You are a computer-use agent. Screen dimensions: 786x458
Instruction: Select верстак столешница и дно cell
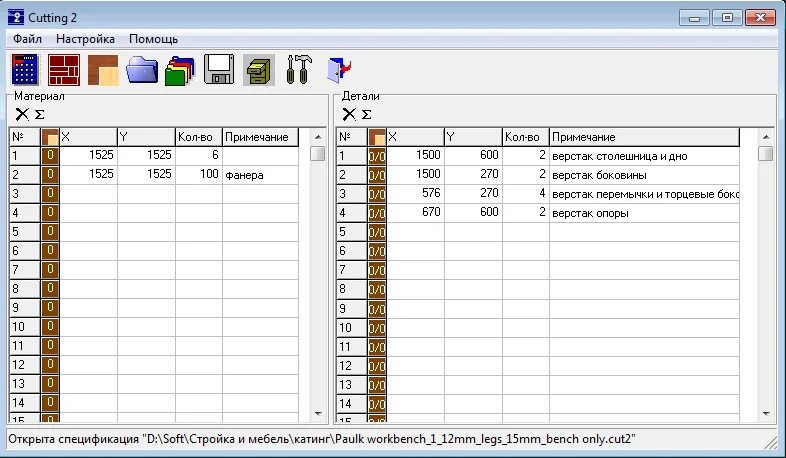tap(644, 156)
